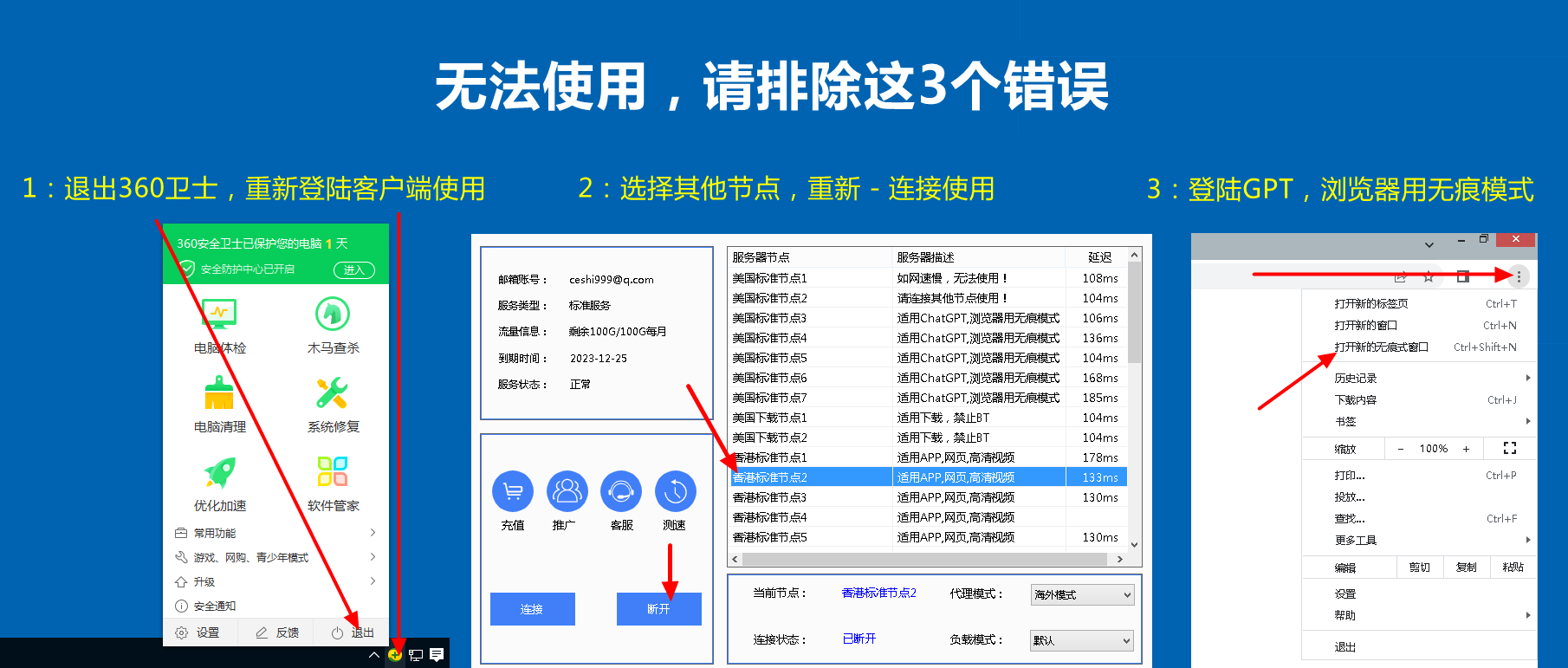Open the 系统修复 system repair icon
Viewport: 1568px width, 668px height.
333,393
